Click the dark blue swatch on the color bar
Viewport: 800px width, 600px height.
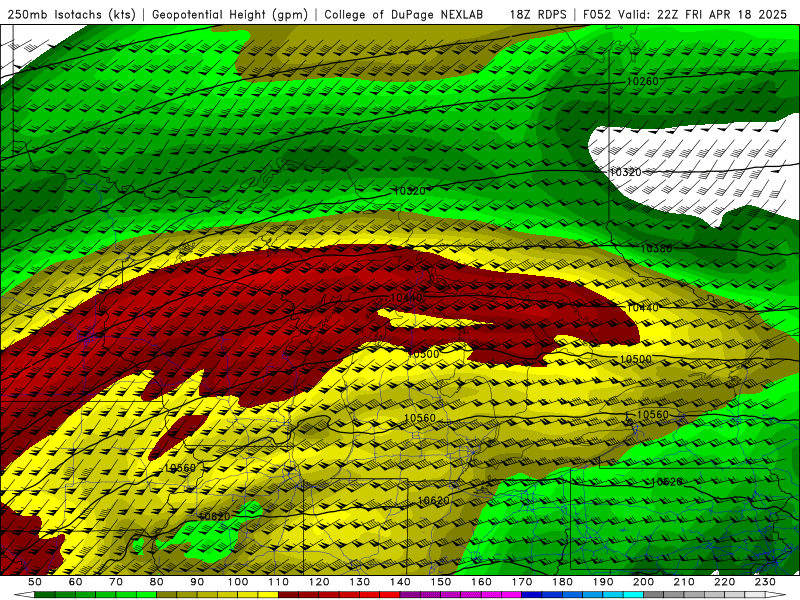coord(532,595)
